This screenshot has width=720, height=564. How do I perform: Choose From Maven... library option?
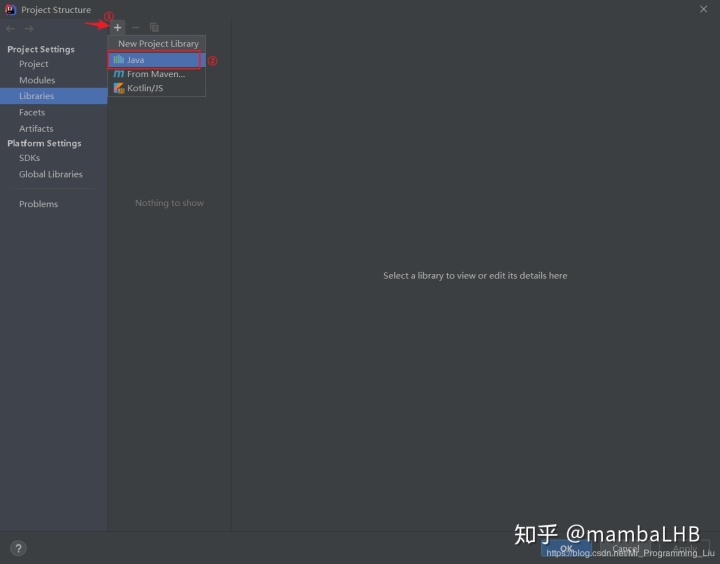coord(157,74)
